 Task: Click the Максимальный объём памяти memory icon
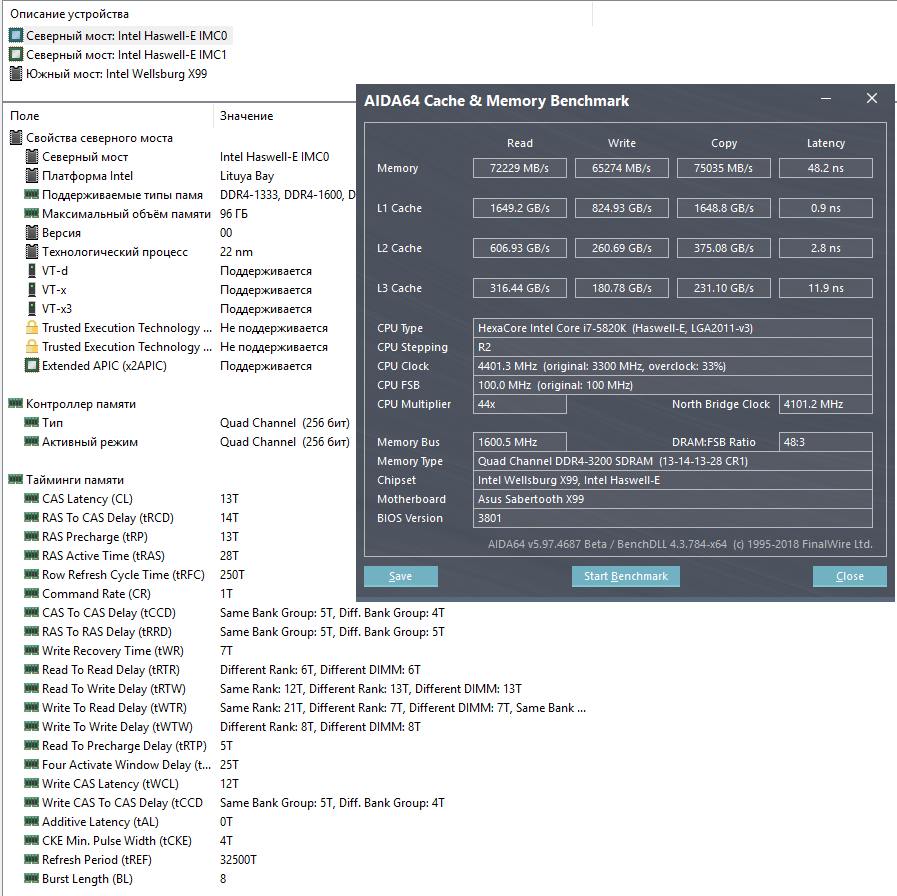(32, 213)
